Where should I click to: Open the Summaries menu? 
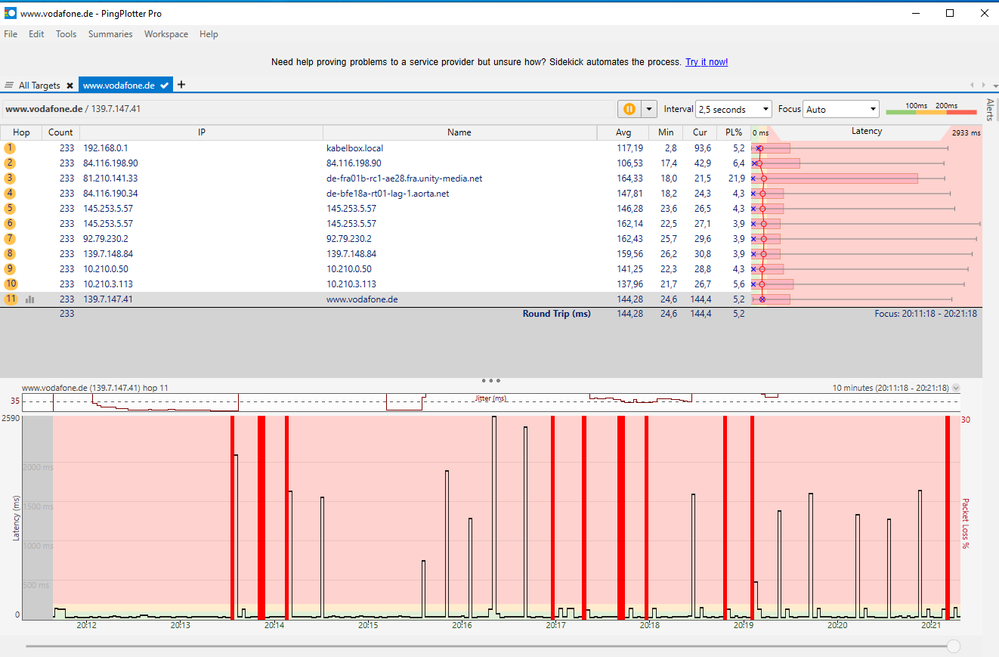tap(110, 33)
